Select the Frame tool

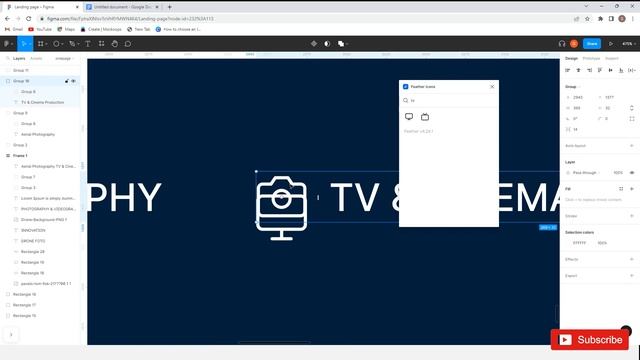tap(40, 44)
